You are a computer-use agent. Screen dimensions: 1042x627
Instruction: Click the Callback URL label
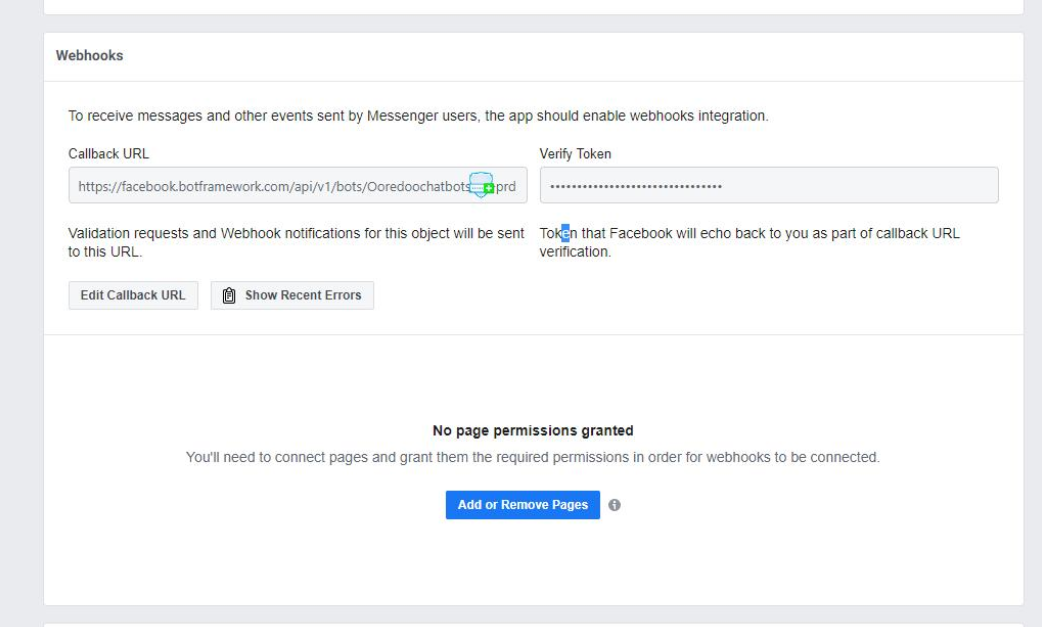tap(108, 154)
